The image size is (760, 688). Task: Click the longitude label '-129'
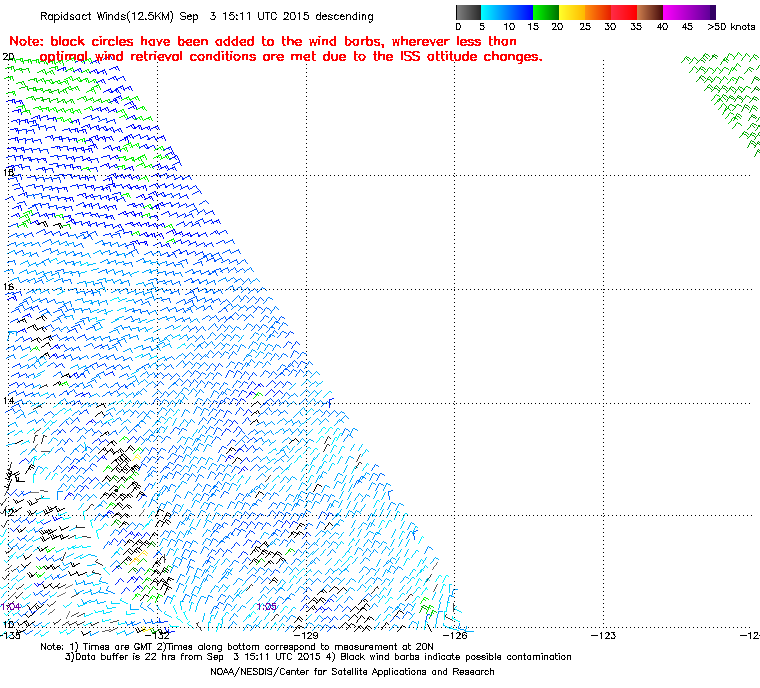(306, 635)
